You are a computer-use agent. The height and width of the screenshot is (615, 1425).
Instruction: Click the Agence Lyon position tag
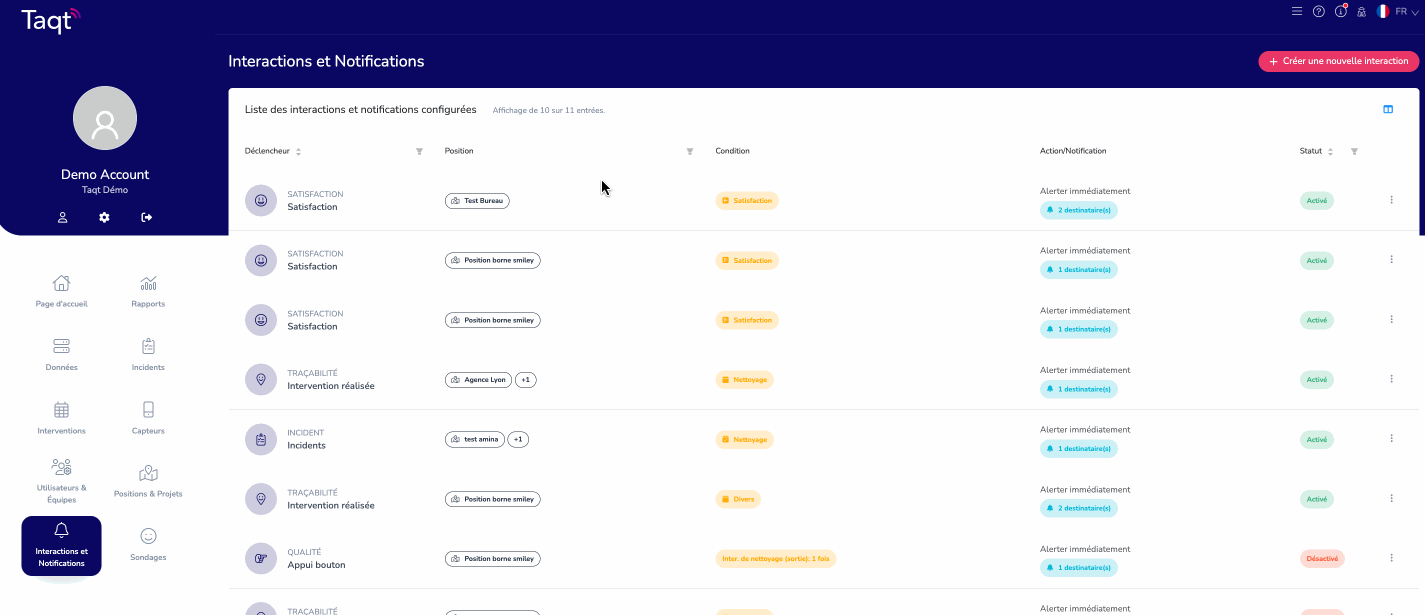[478, 380]
